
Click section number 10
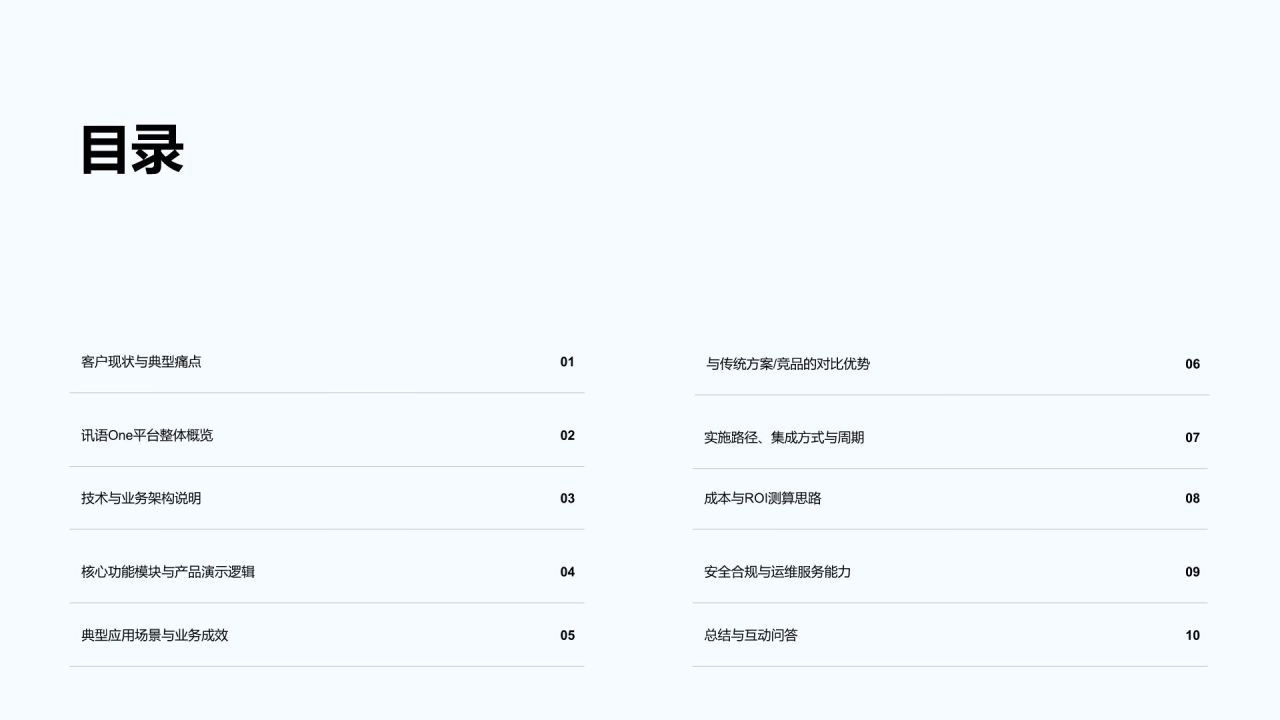(x=1193, y=635)
